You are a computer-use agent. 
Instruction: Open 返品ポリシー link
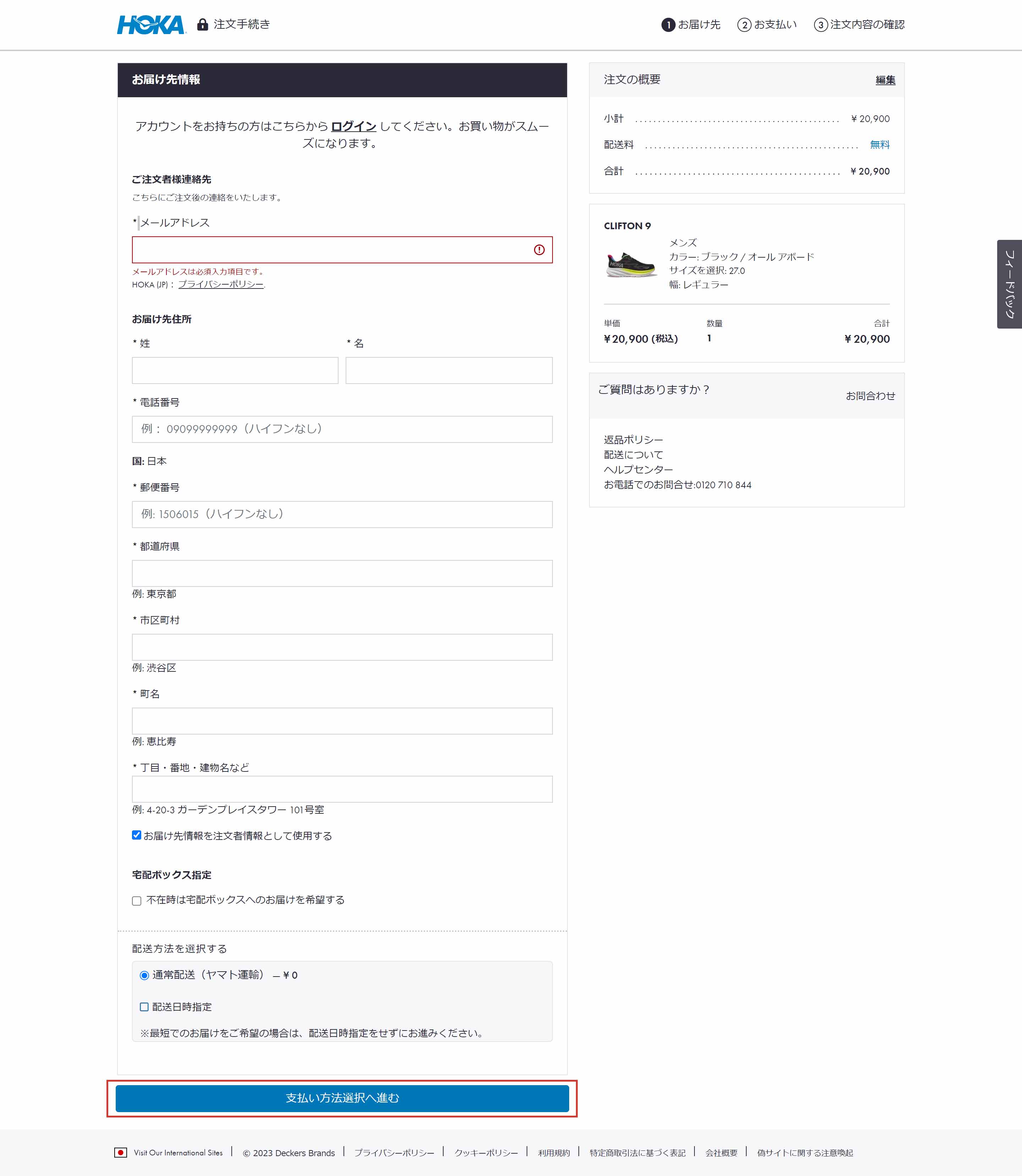click(x=633, y=440)
